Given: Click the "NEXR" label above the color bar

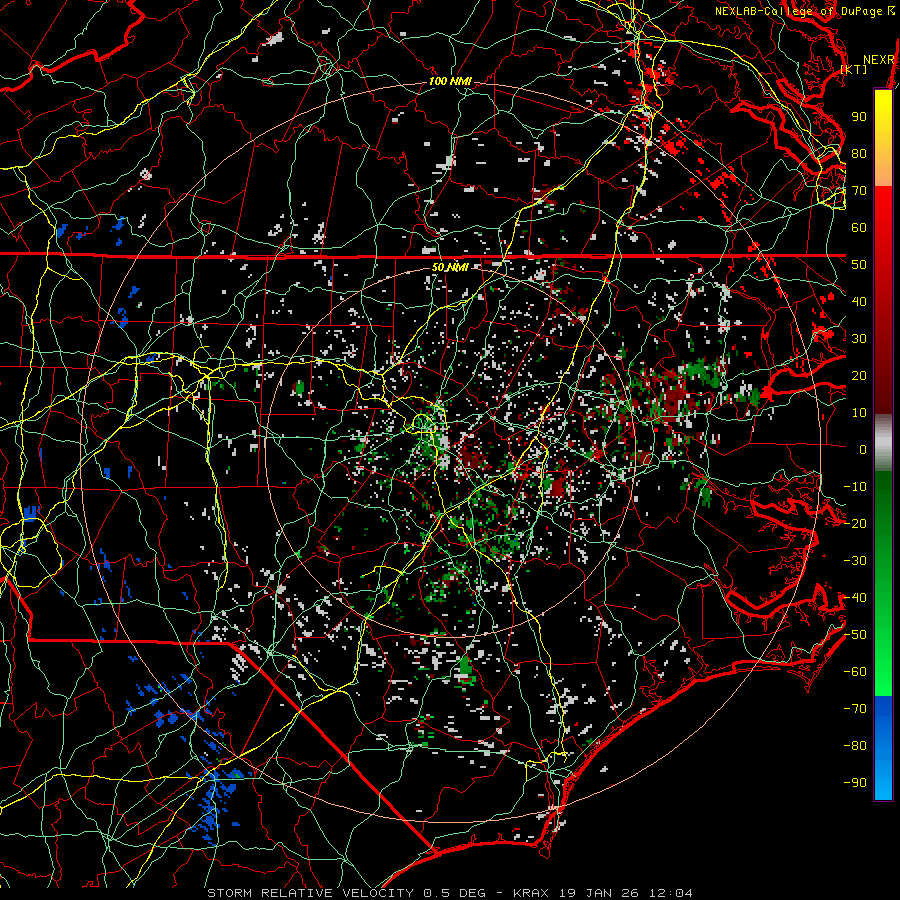Looking at the screenshot, I should (x=879, y=60).
